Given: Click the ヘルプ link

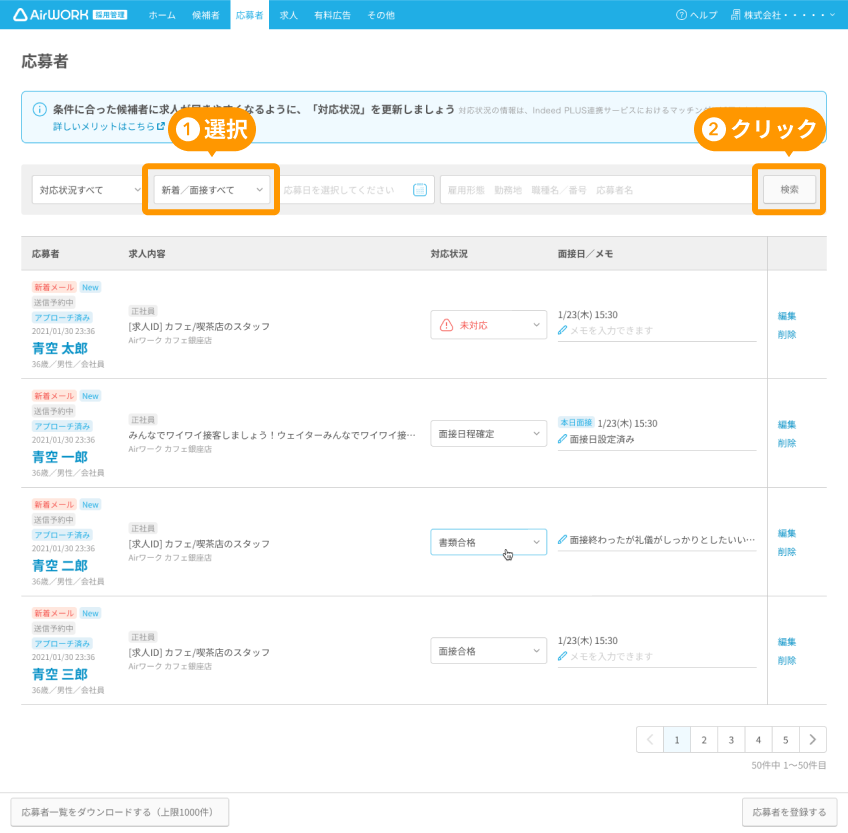Looking at the screenshot, I should click(697, 15).
